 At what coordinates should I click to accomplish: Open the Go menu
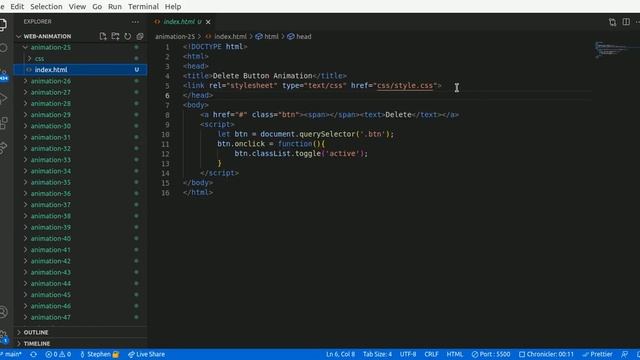[x=97, y=7]
